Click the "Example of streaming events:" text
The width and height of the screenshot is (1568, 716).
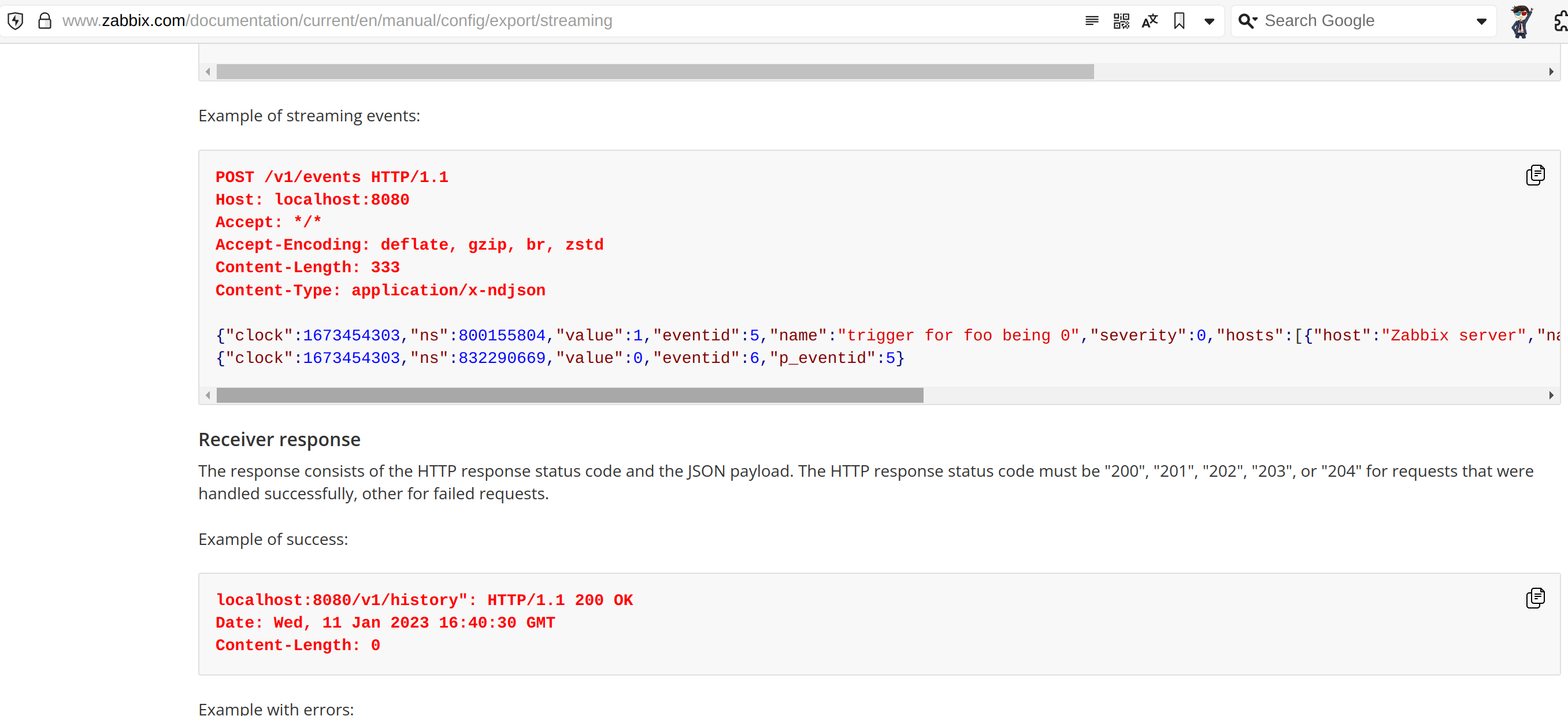tap(309, 116)
